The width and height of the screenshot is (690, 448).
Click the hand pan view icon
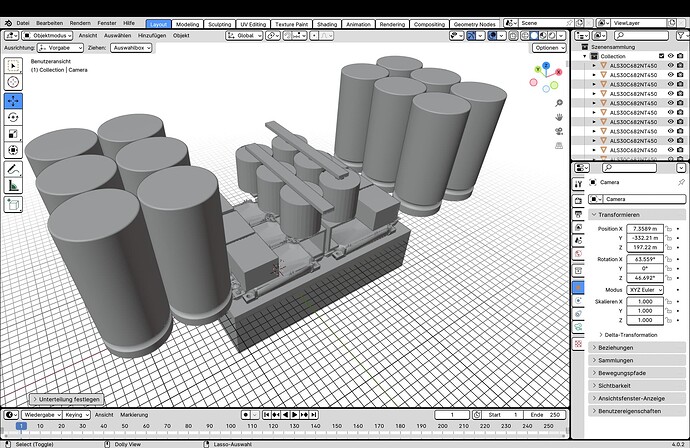point(559,117)
